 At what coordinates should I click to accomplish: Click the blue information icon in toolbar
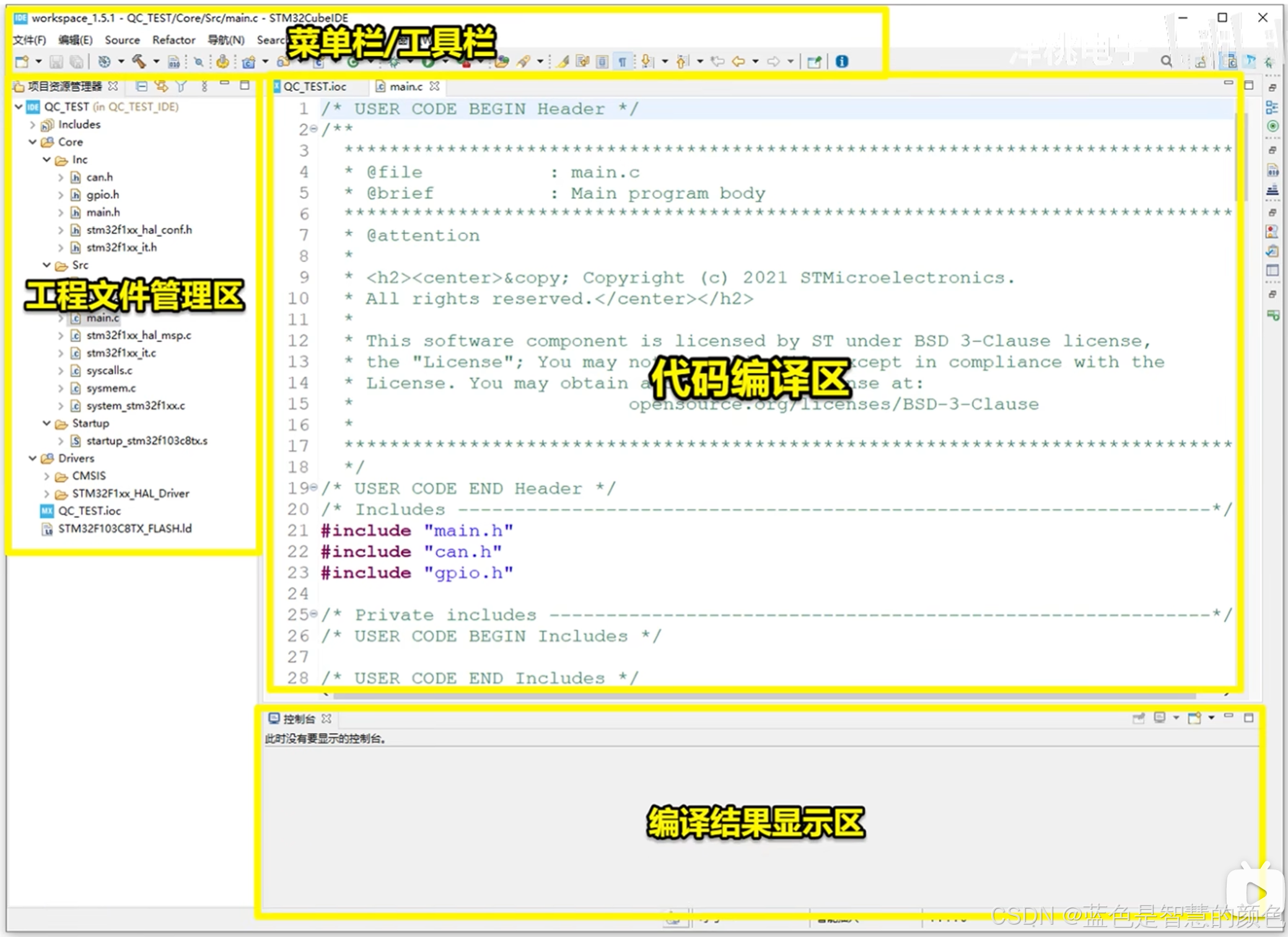click(841, 61)
